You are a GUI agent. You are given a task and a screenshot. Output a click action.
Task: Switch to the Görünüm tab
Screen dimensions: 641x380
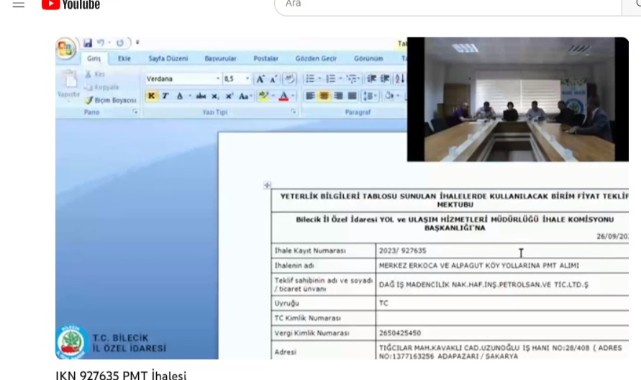368,58
